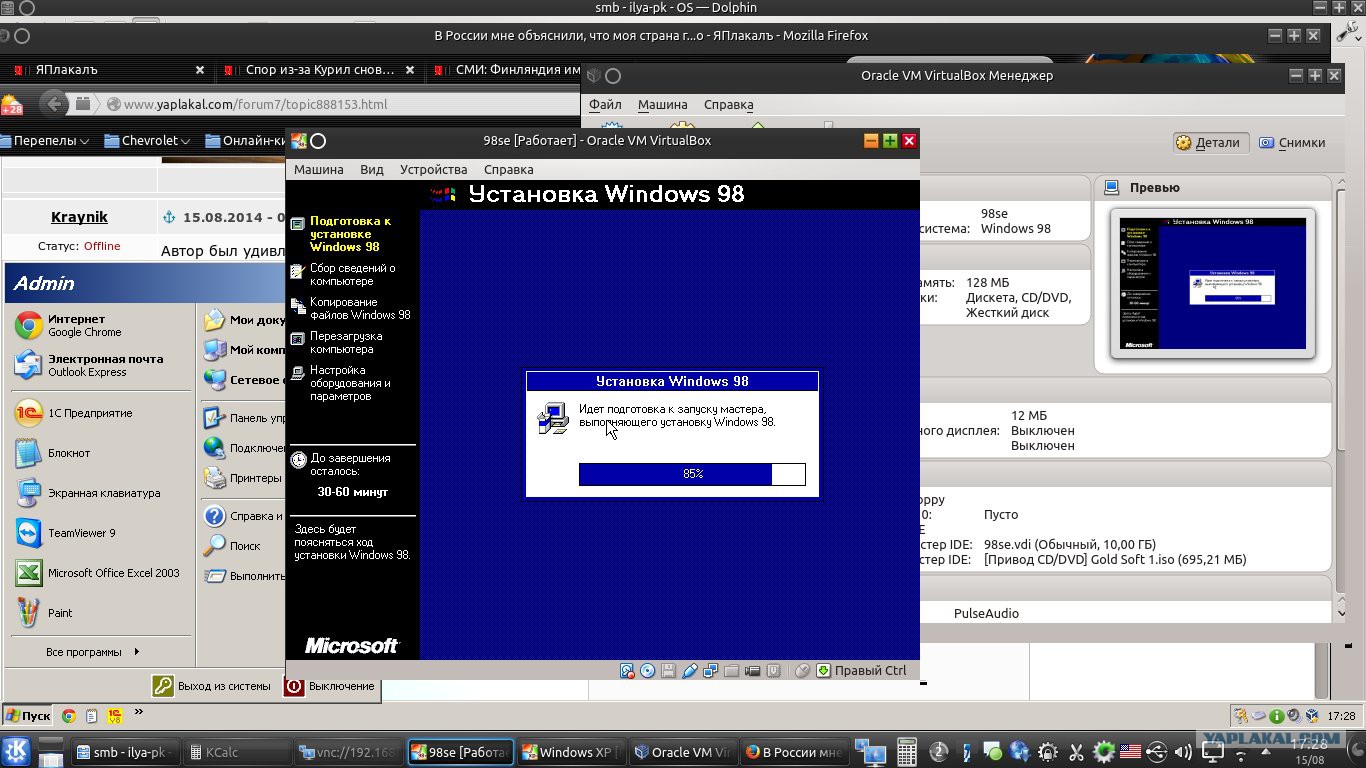1366x768 pixels.
Task: Switch to the KCalc taskbar entry
Action: coord(240,752)
